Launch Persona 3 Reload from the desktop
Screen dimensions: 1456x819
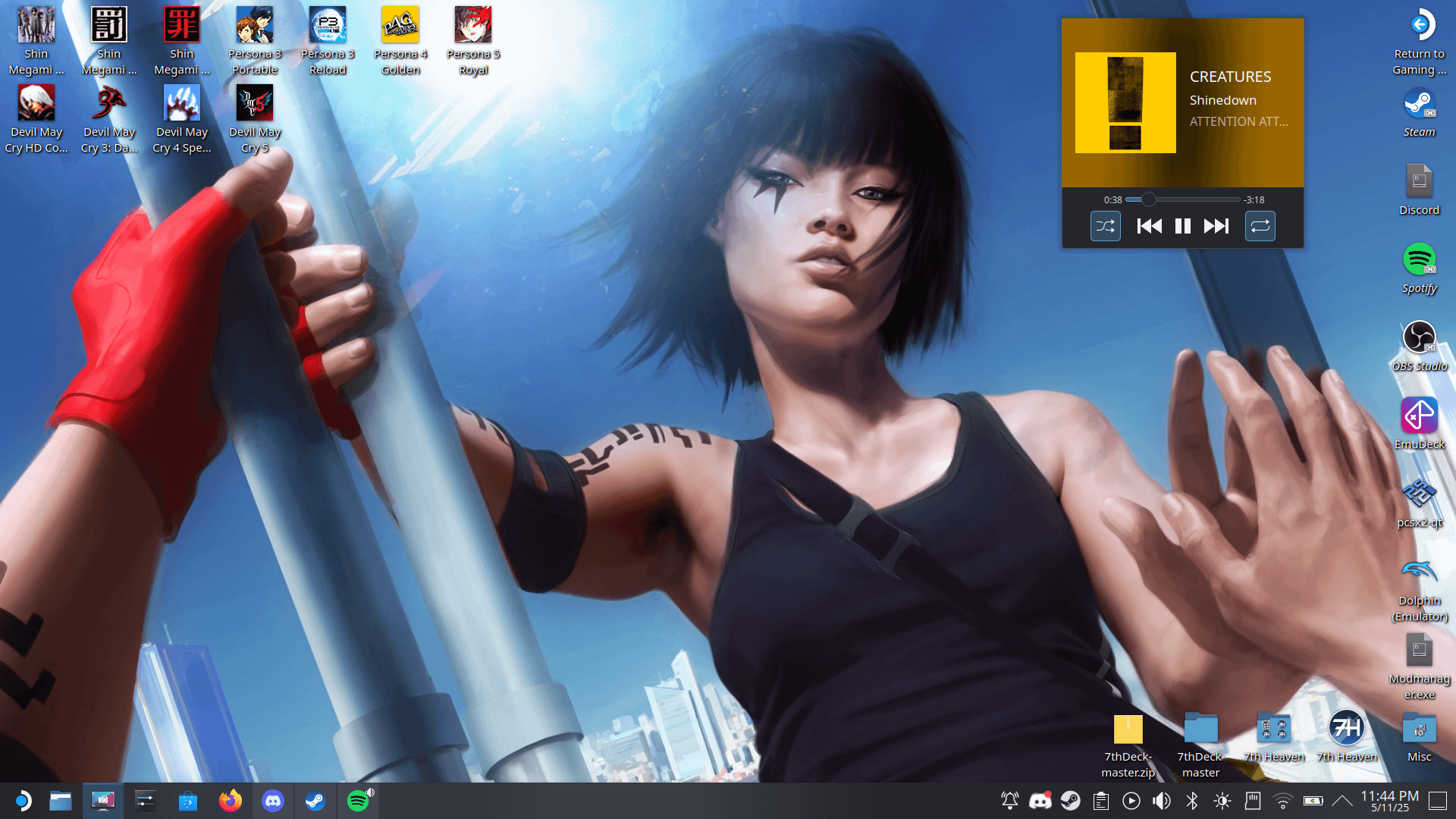tap(328, 41)
